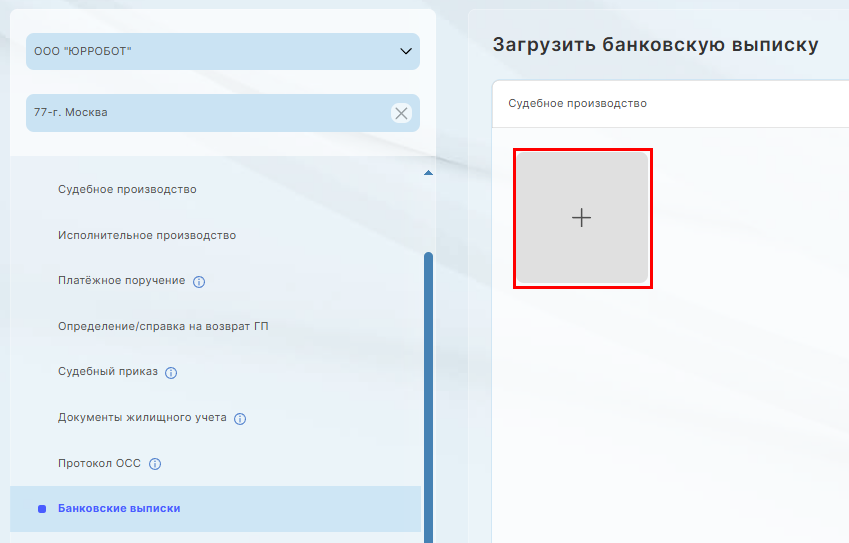This screenshot has height=543, width=849.
Task: Open Документы жилищного учета section
Action: coord(142,417)
